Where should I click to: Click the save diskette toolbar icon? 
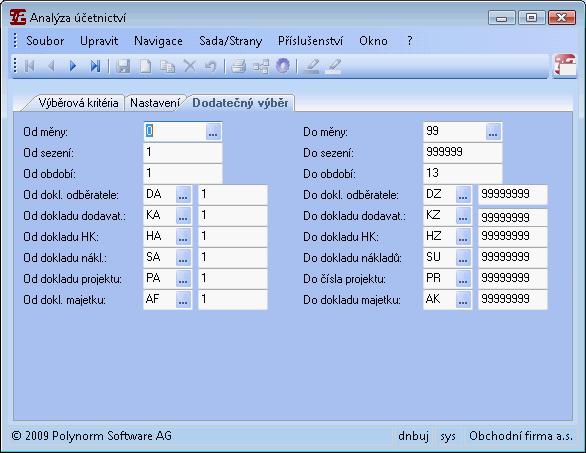[x=123, y=66]
